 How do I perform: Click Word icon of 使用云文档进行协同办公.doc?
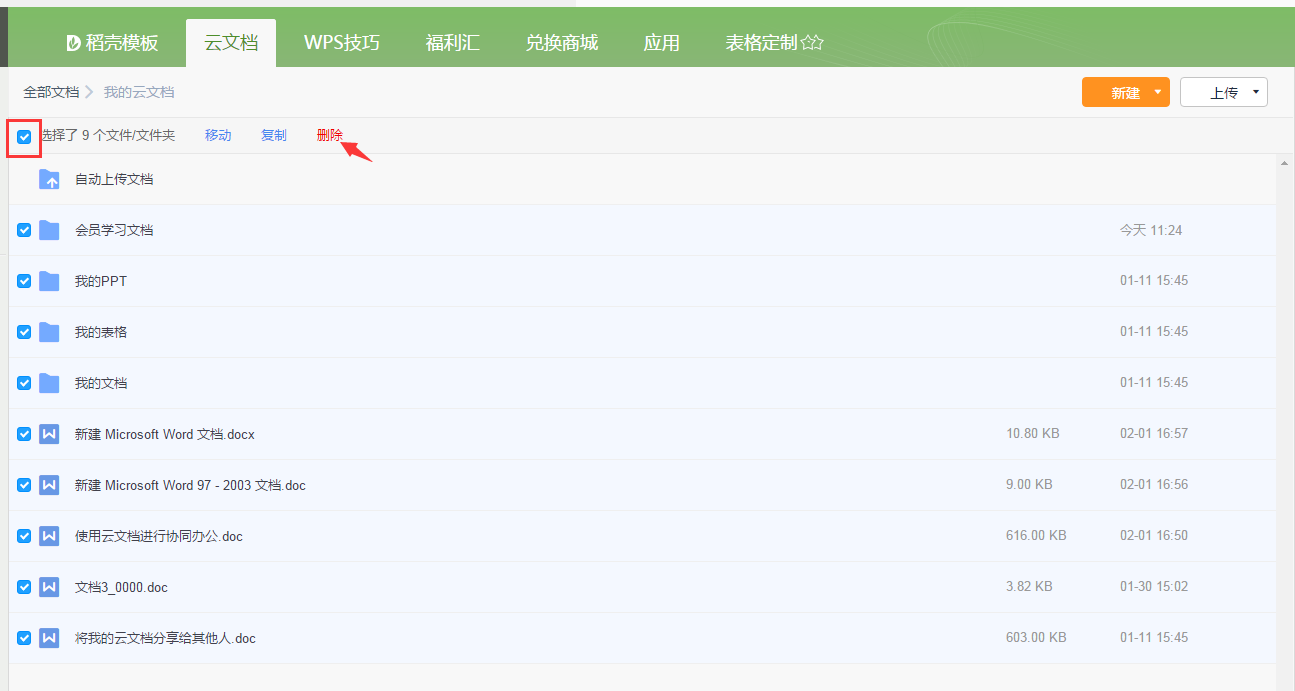point(49,536)
